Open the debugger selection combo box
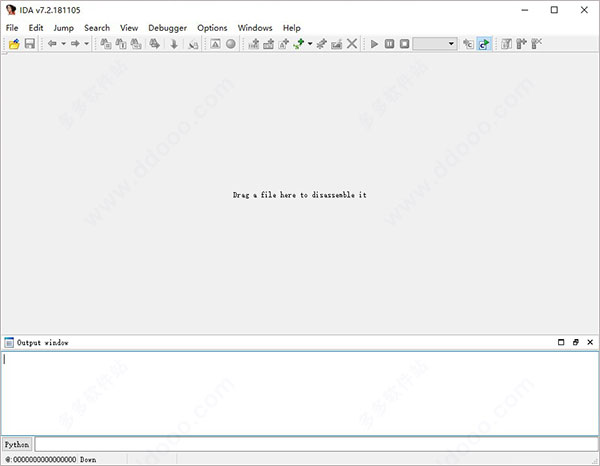Image resolution: width=600 pixels, height=466 pixels. tap(435, 44)
